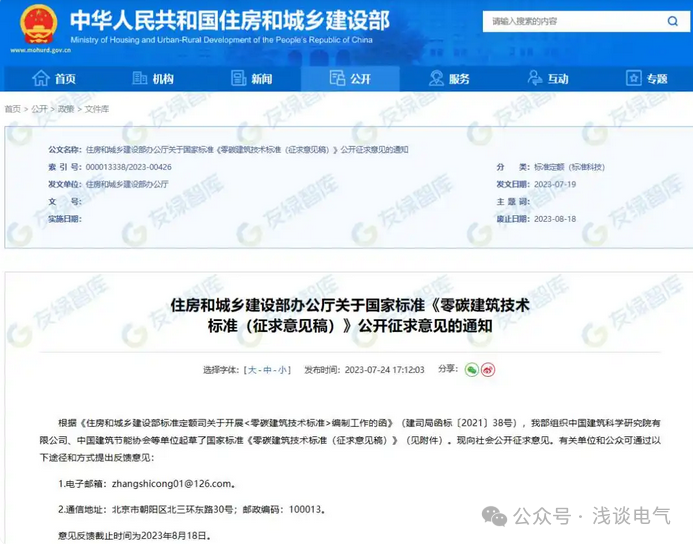Click the issue date 2023-07-19
Screen dimensions: 693x544
tap(555, 184)
